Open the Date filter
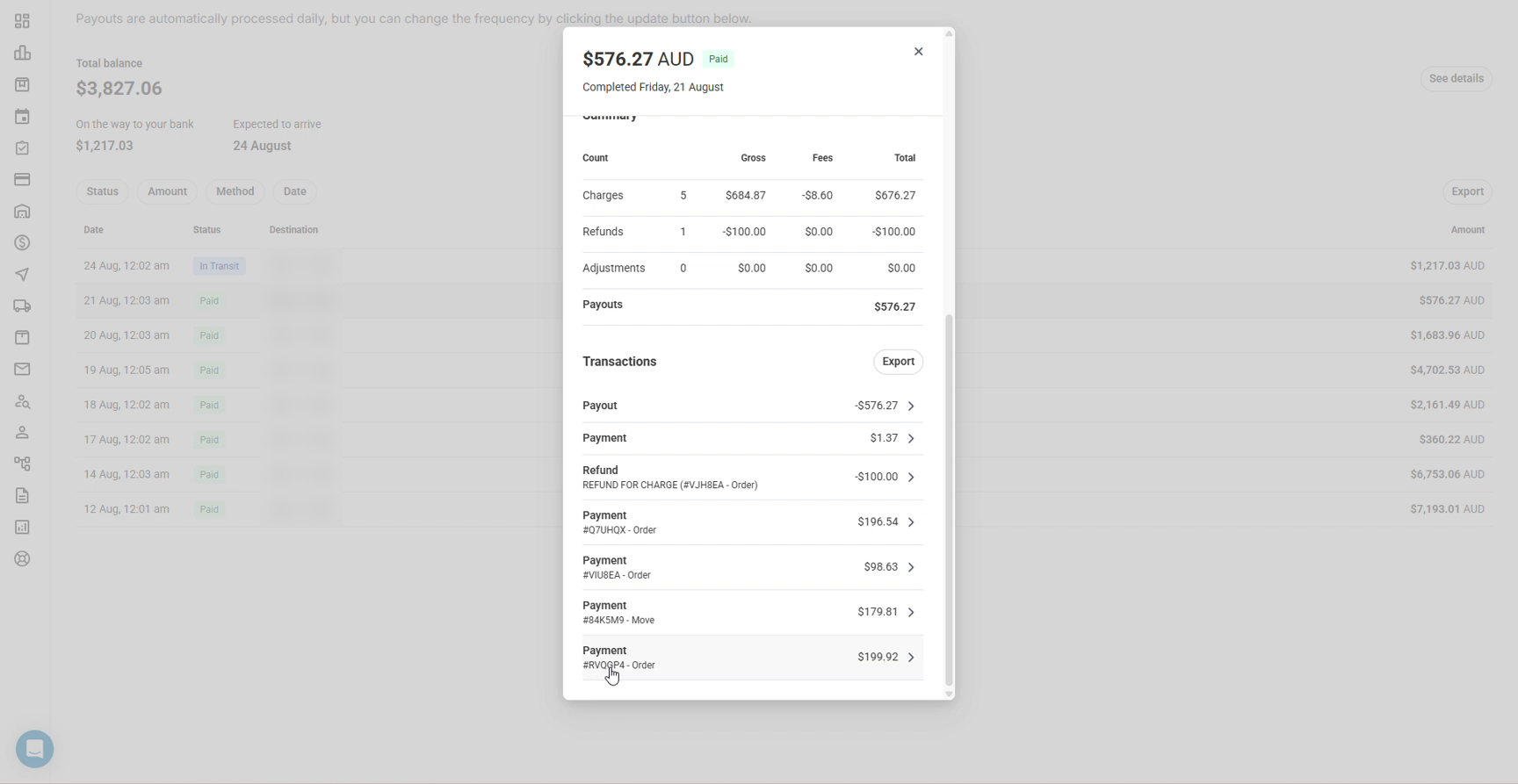The image size is (1518, 784). (295, 191)
